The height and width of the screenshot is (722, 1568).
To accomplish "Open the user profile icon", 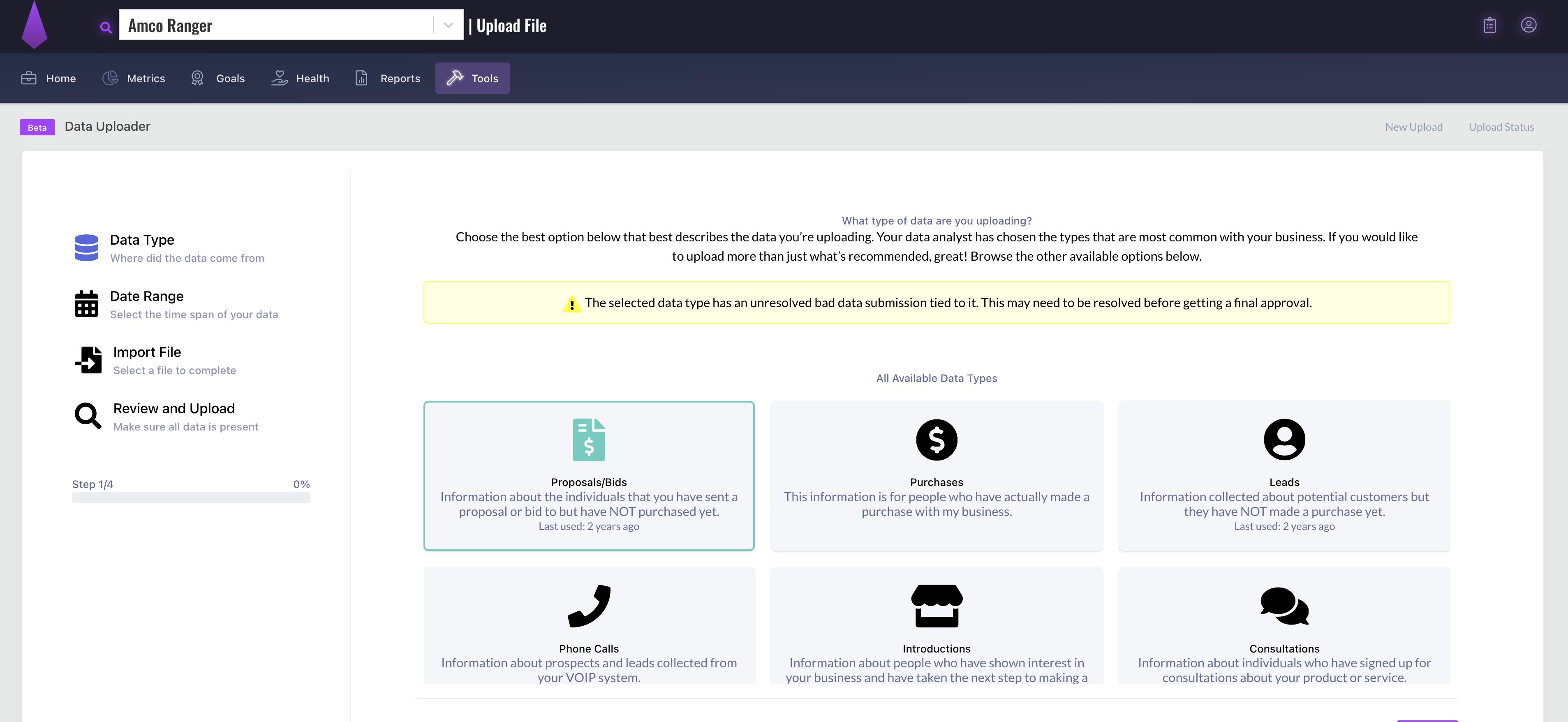I will [1529, 25].
